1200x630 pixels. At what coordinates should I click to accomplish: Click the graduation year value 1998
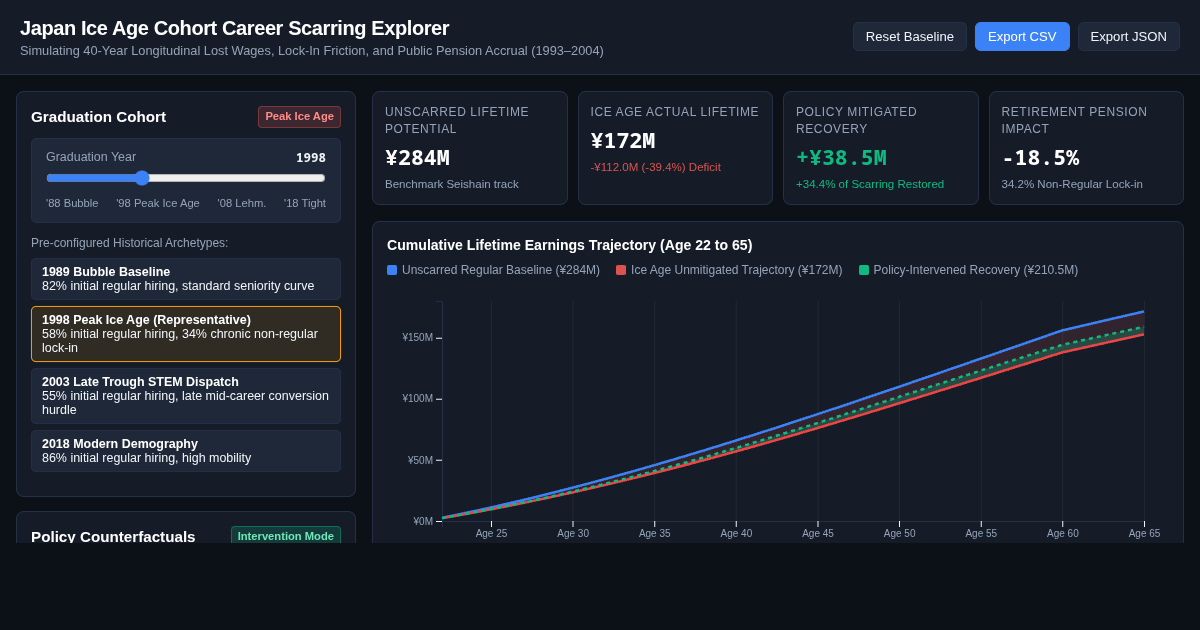pyautogui.click(x=311, y=158)
